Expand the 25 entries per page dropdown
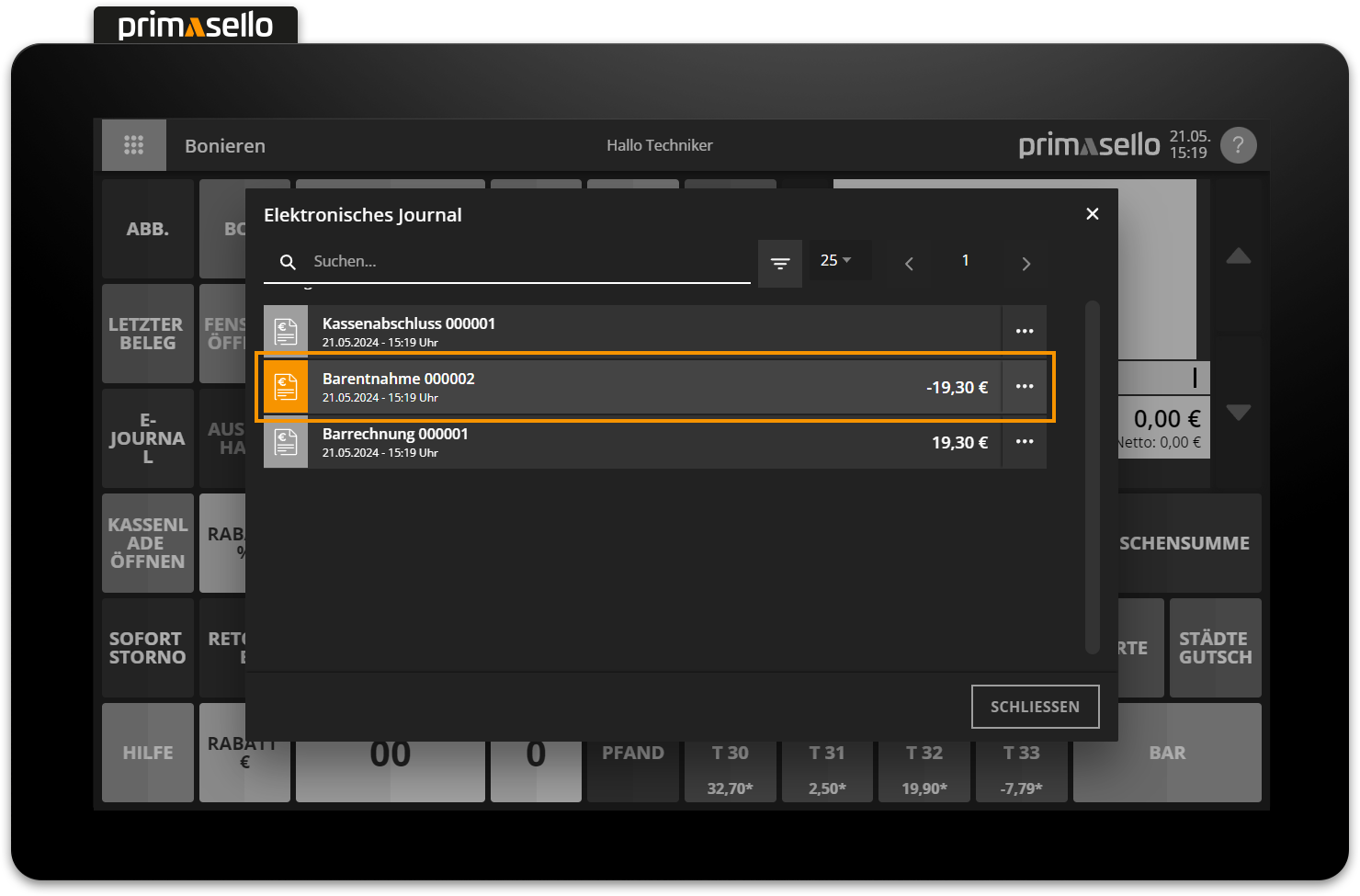Image resolution: width=1360 pixels, height=896 pixels. 835,261
